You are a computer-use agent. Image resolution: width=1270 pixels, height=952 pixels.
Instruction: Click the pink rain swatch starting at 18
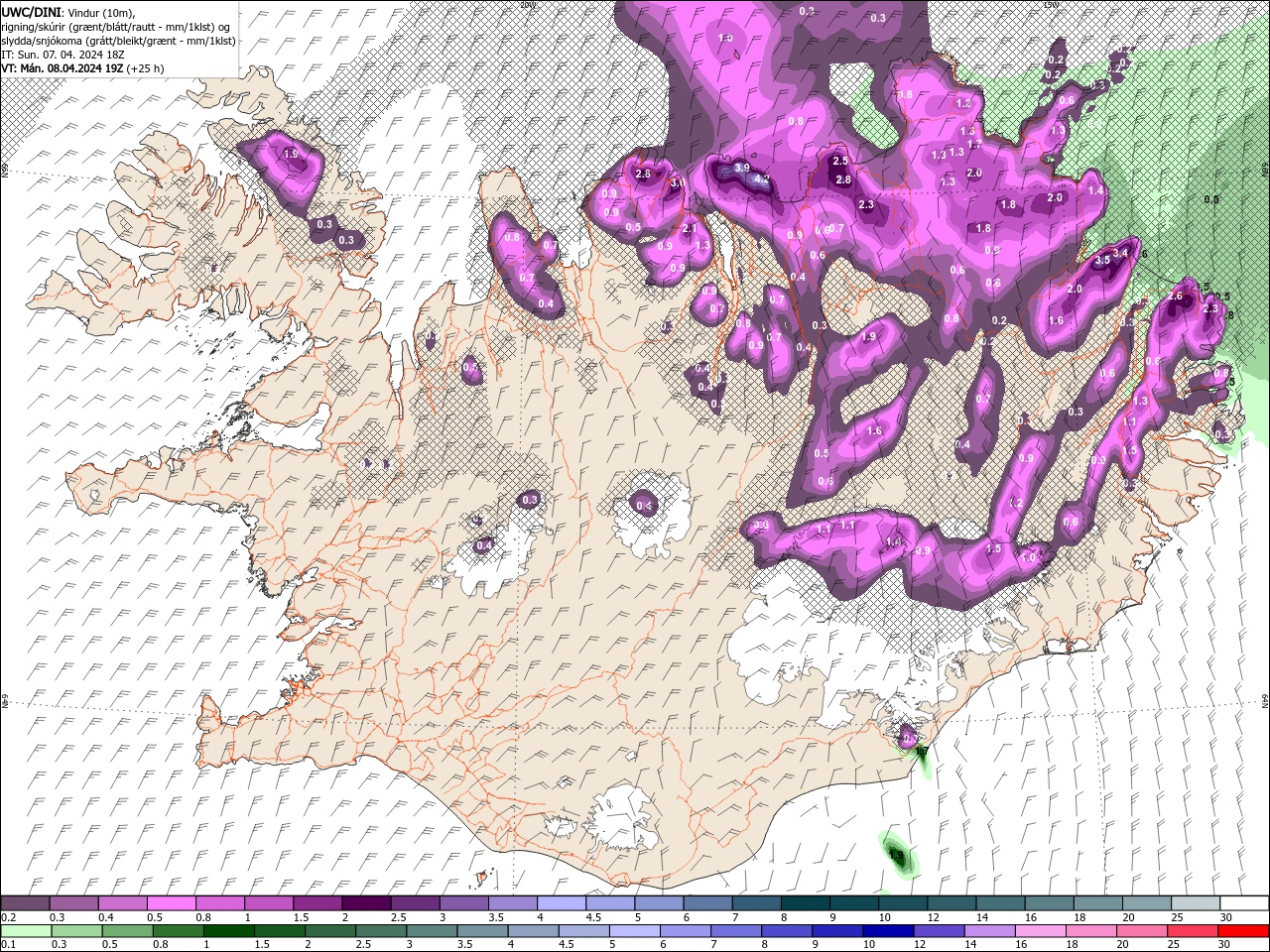[x=1090, y=930]
